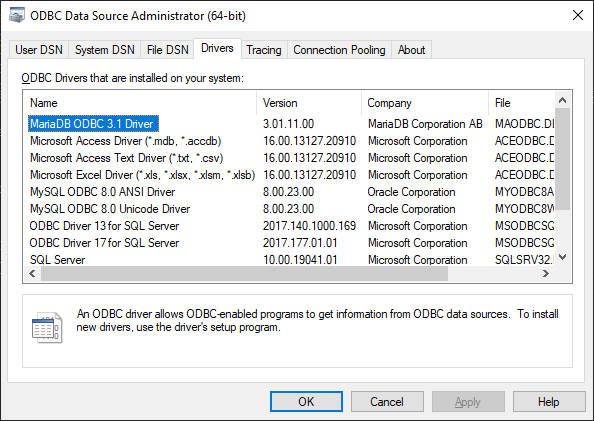Sort by the Version column header
Screen dimensions: 594x421
[309, 103]
